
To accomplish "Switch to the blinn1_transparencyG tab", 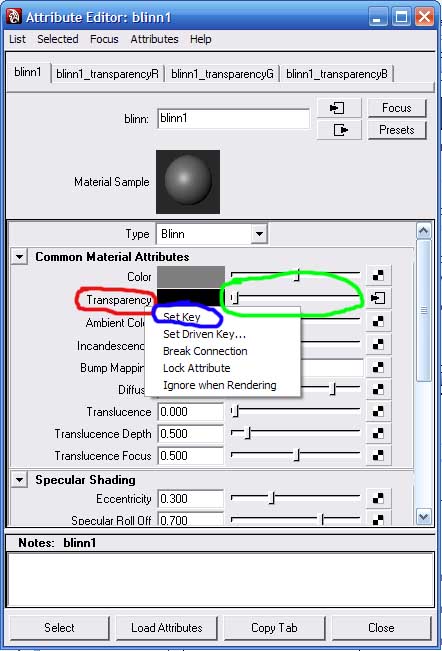I will tap(222, 74).
